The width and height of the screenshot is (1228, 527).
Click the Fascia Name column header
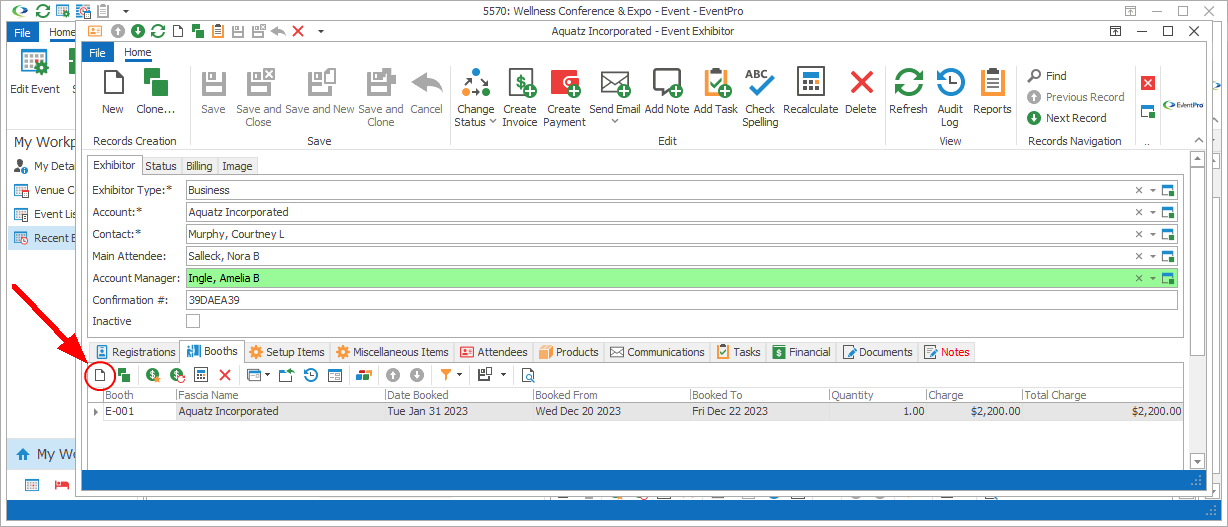[280, 395]
